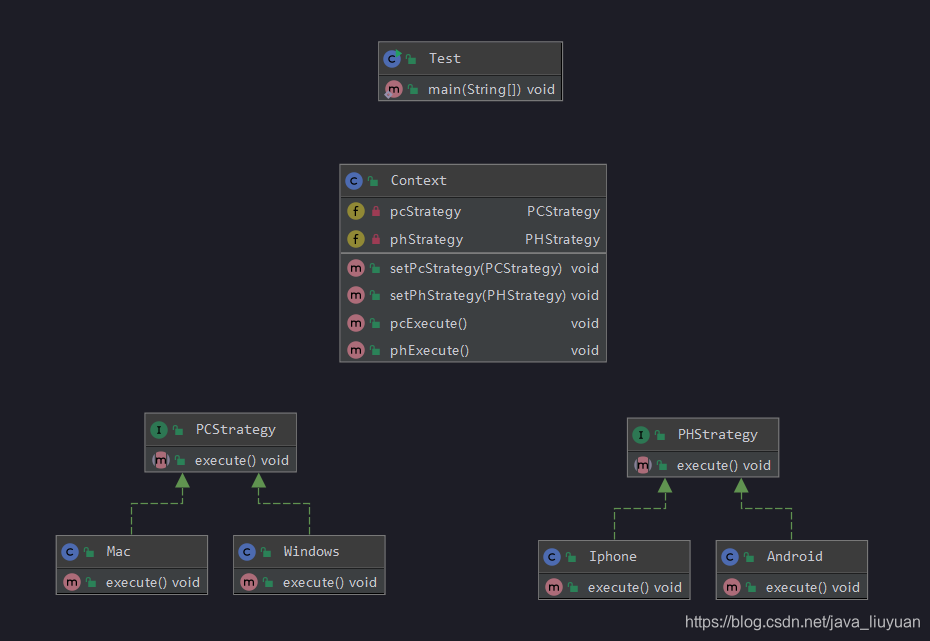Click the class icon beside Iphone
Image resolution: width=930 pixels, height=641 pixels.
[x=552, y=557]
